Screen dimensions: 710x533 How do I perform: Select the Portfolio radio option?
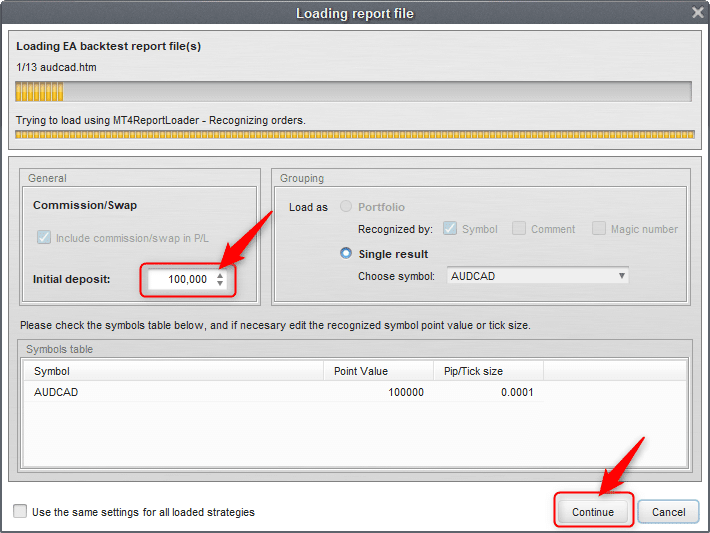coord(346,206)
